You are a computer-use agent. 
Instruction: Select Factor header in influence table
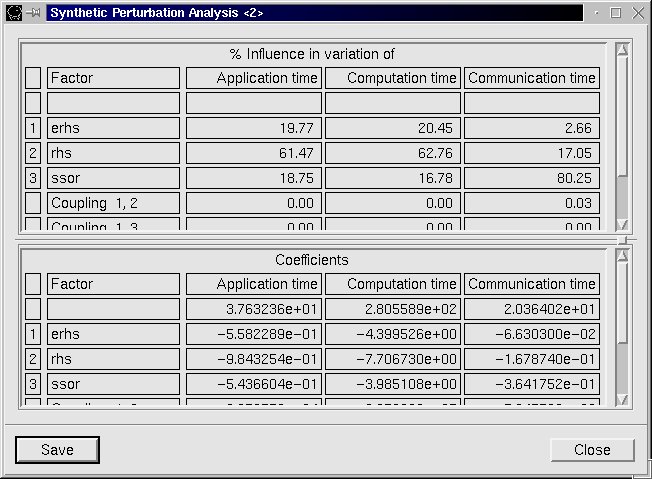tap(114, 78)
